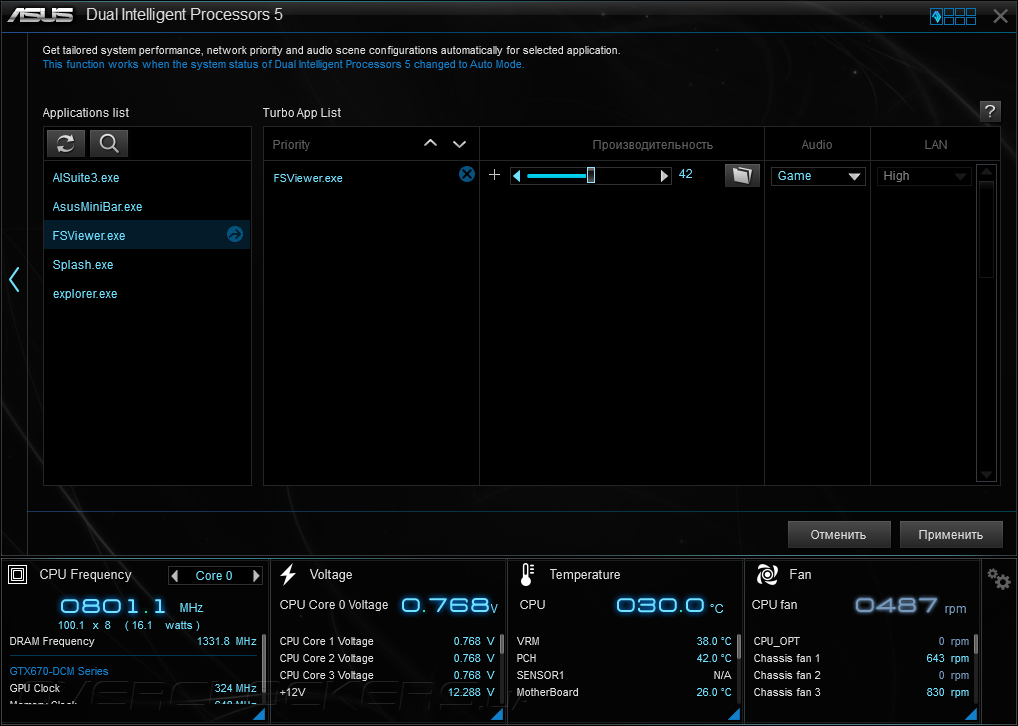Select previous CPU core arrow
1018x726 pixels.
click(175, 575)
